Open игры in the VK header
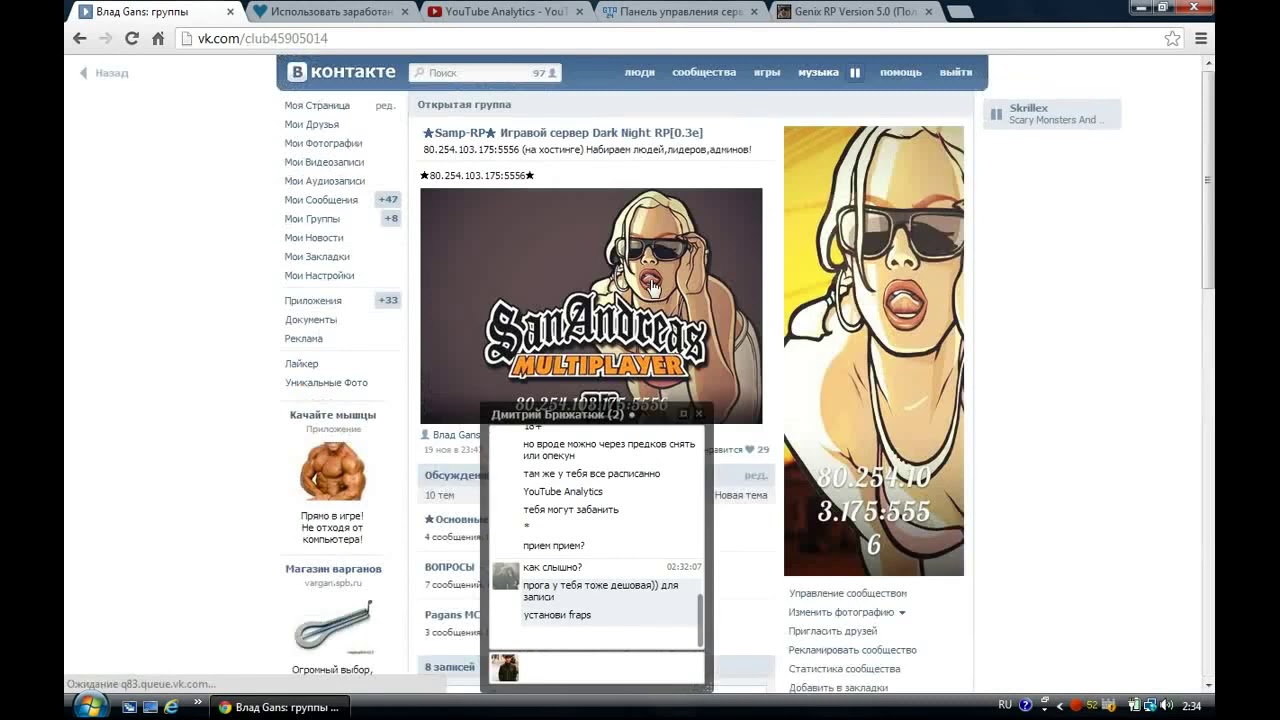Image resolution: width=1280 pixels, height=720 pixels. (x=767, y=72)
